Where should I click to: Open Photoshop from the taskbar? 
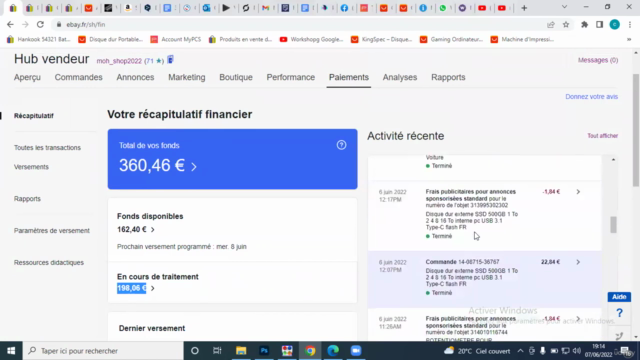pos(264,351)
